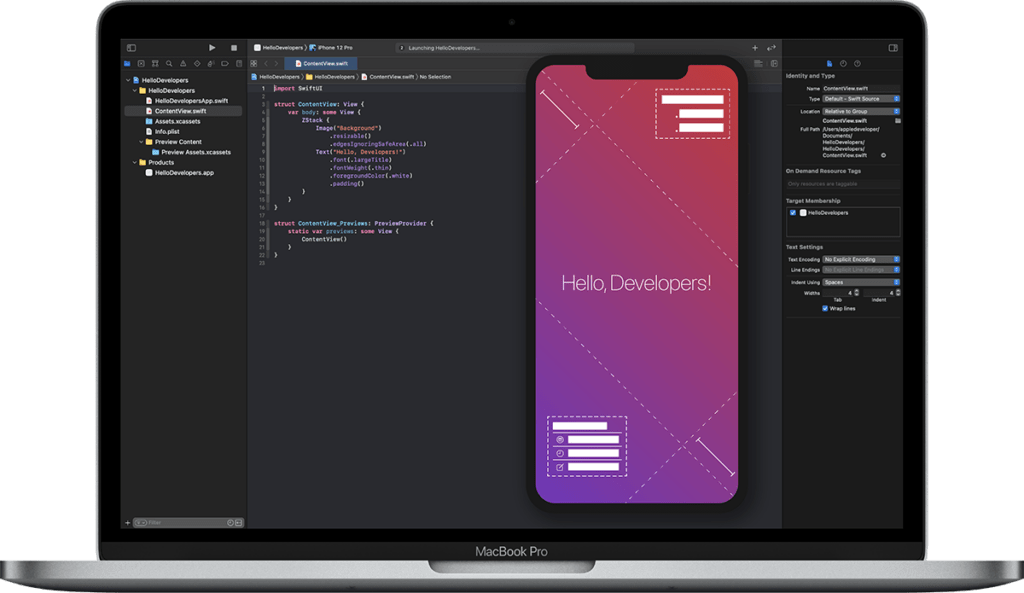Open the Issue navigator warning icon
This screenshot has width=1024, height=593.
[183, 63]
